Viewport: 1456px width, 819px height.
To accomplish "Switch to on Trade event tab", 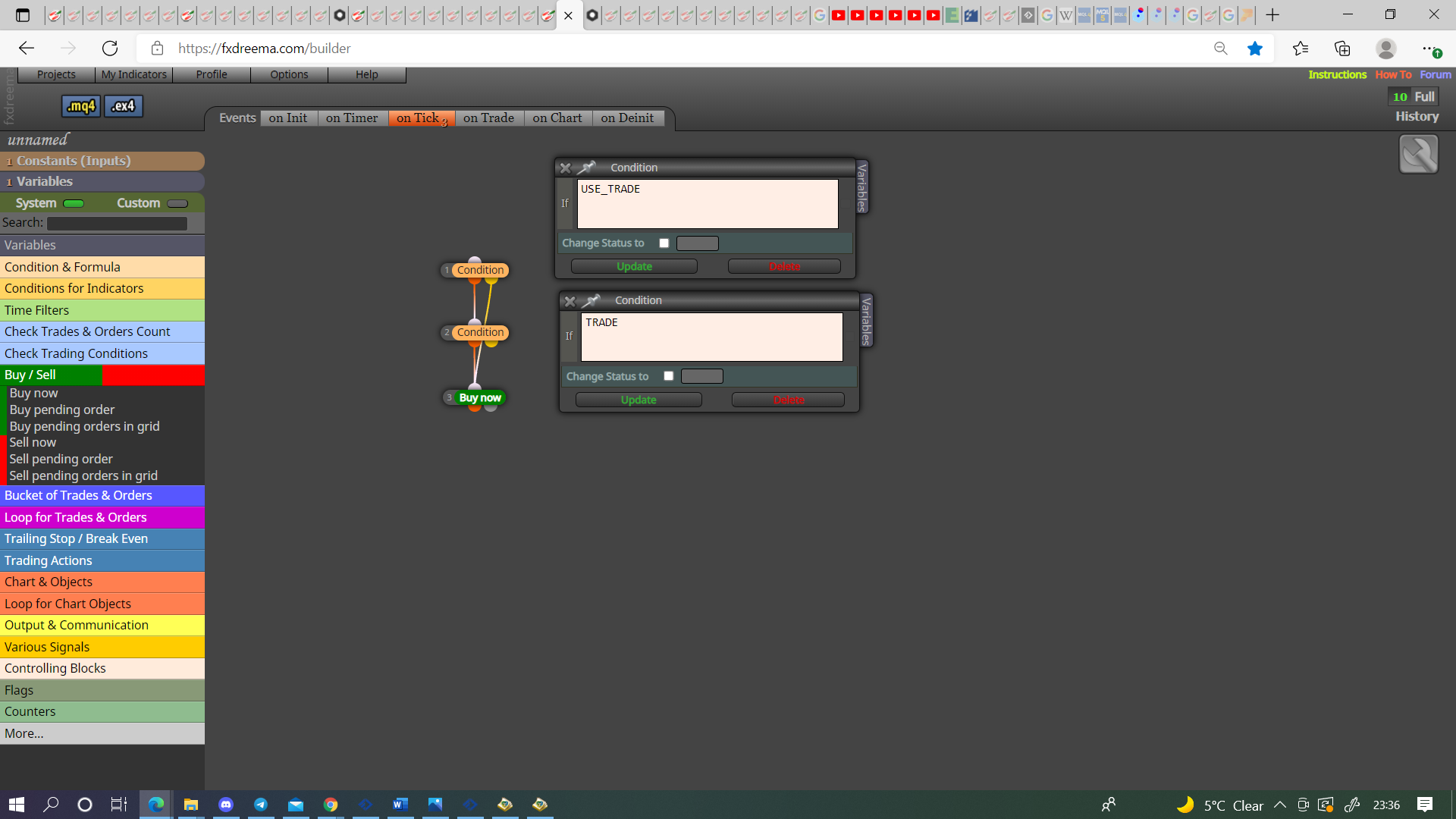I will click(488, 118).
